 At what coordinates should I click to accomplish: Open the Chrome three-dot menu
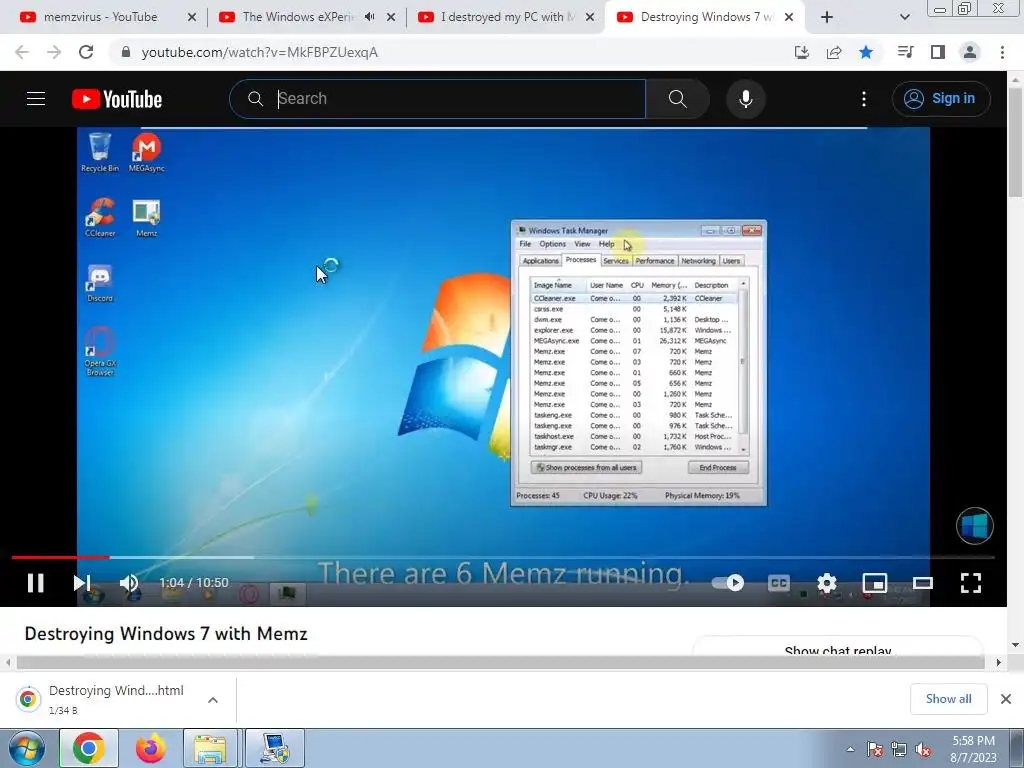(1002, 52)
